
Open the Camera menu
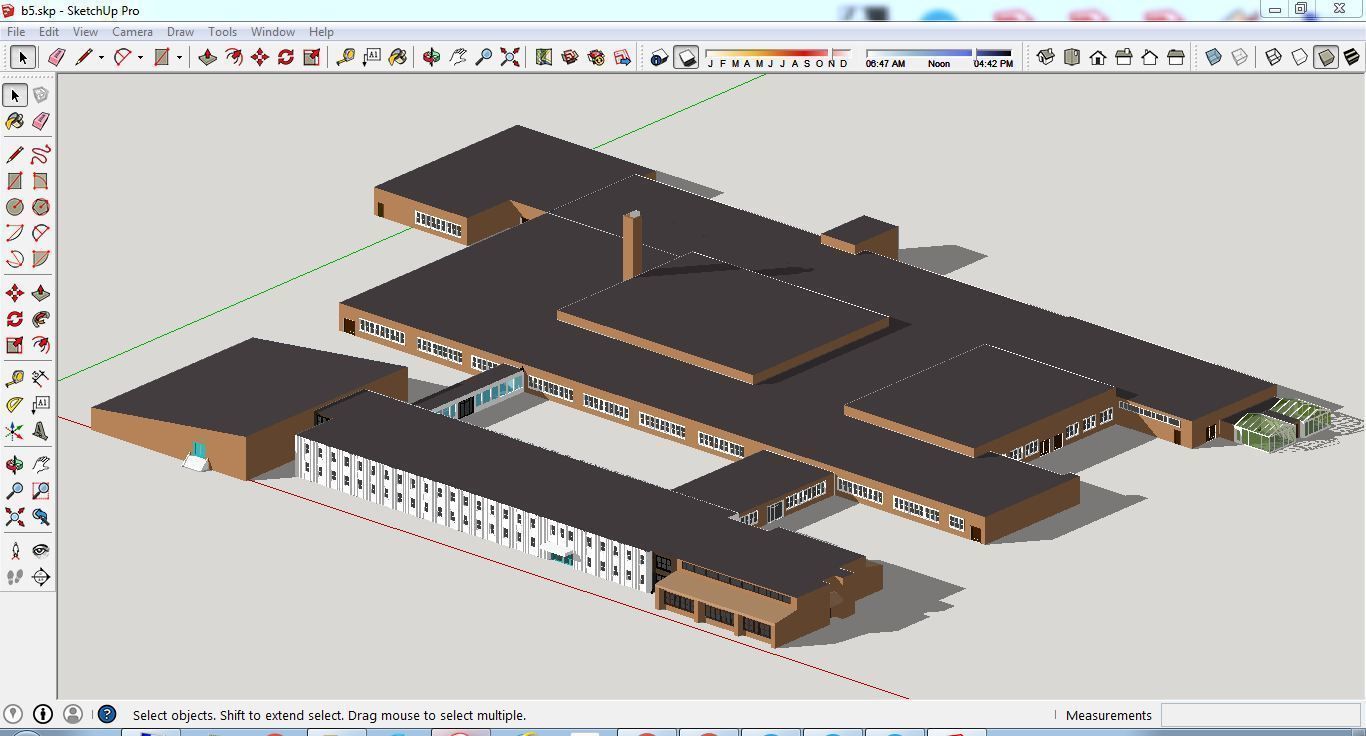point(132,31)
